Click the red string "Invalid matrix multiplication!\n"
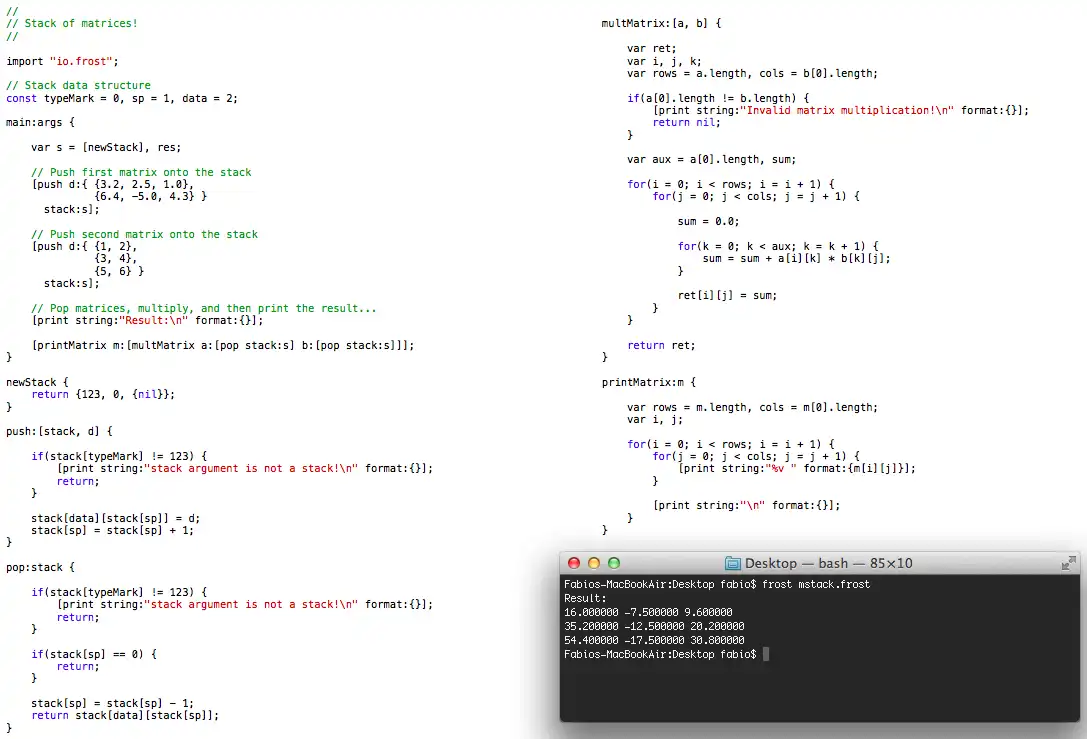Screen dimensions: 1087x739 (846, 110)
